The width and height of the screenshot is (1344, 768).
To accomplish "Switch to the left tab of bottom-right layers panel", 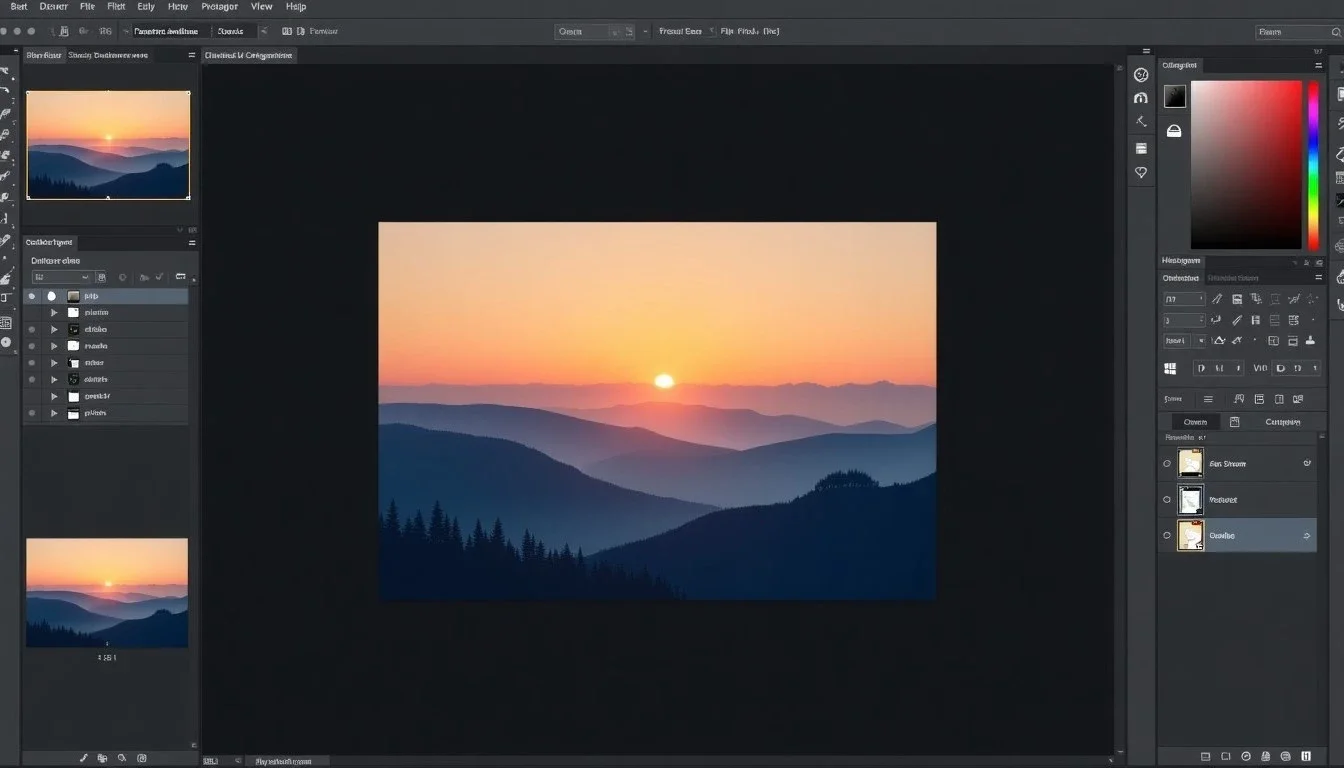I will point(1195,422).
